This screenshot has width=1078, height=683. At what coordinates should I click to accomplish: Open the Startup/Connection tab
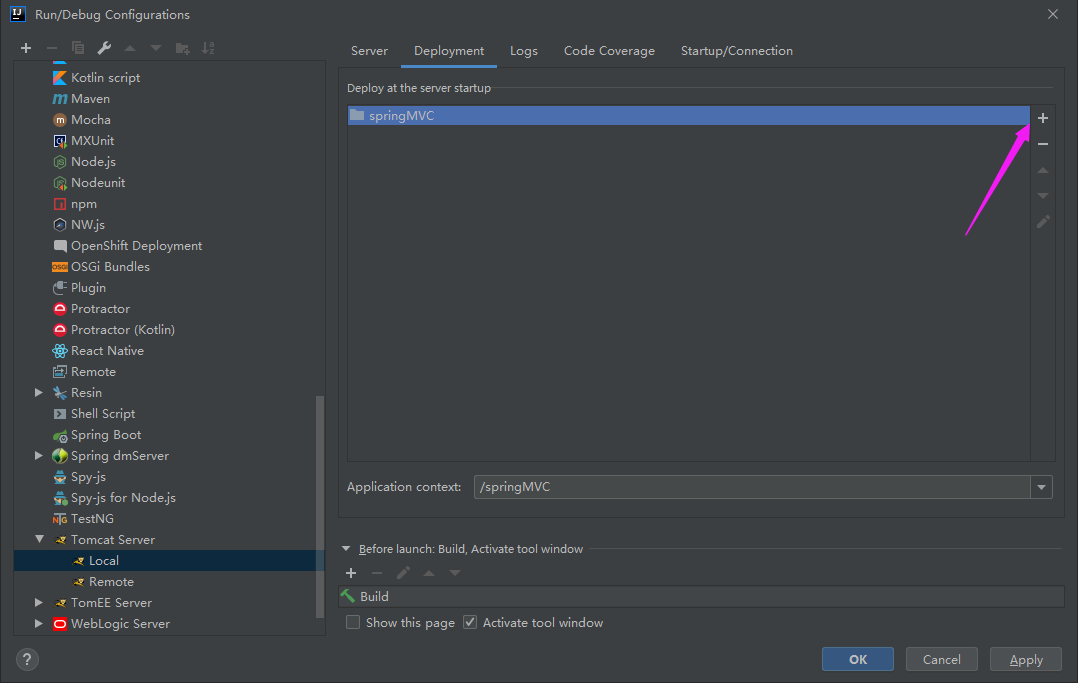[736, 51]
